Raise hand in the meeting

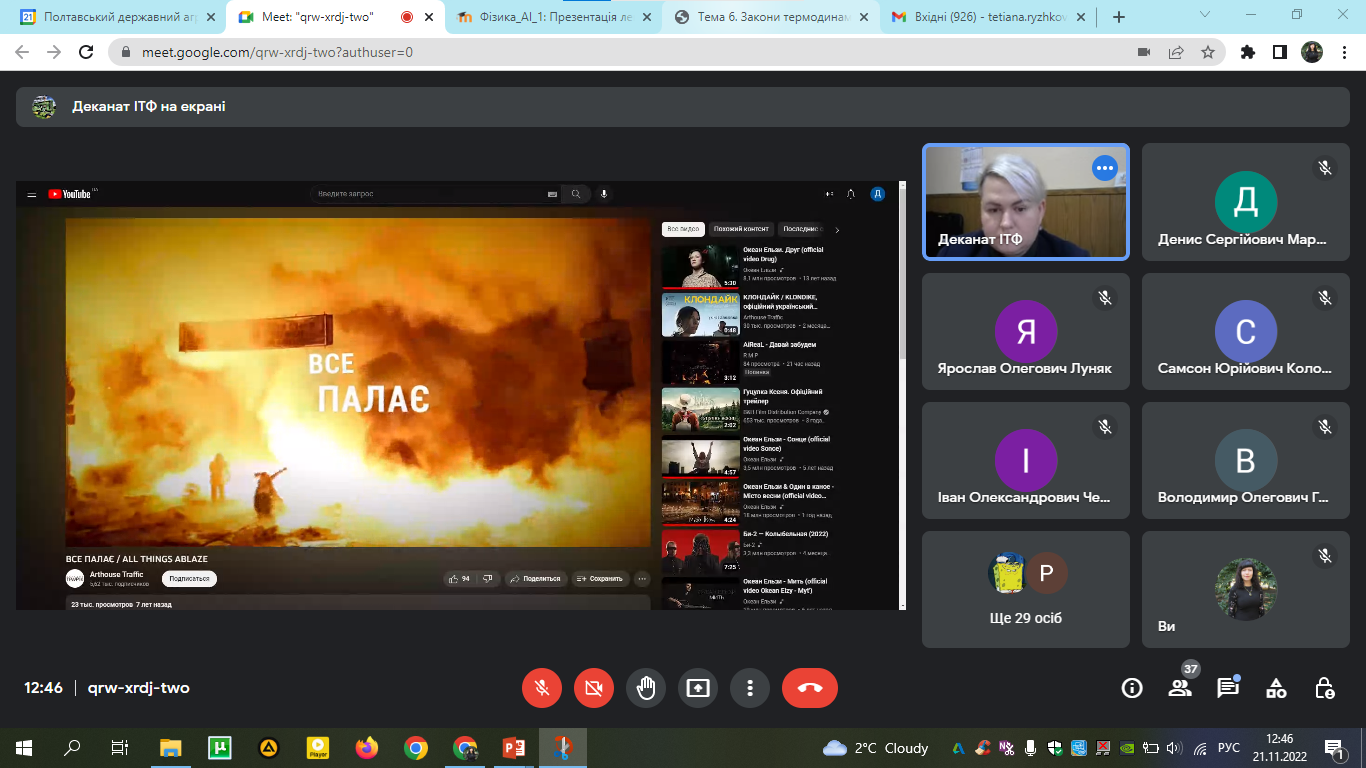click(x=646, y=688)
